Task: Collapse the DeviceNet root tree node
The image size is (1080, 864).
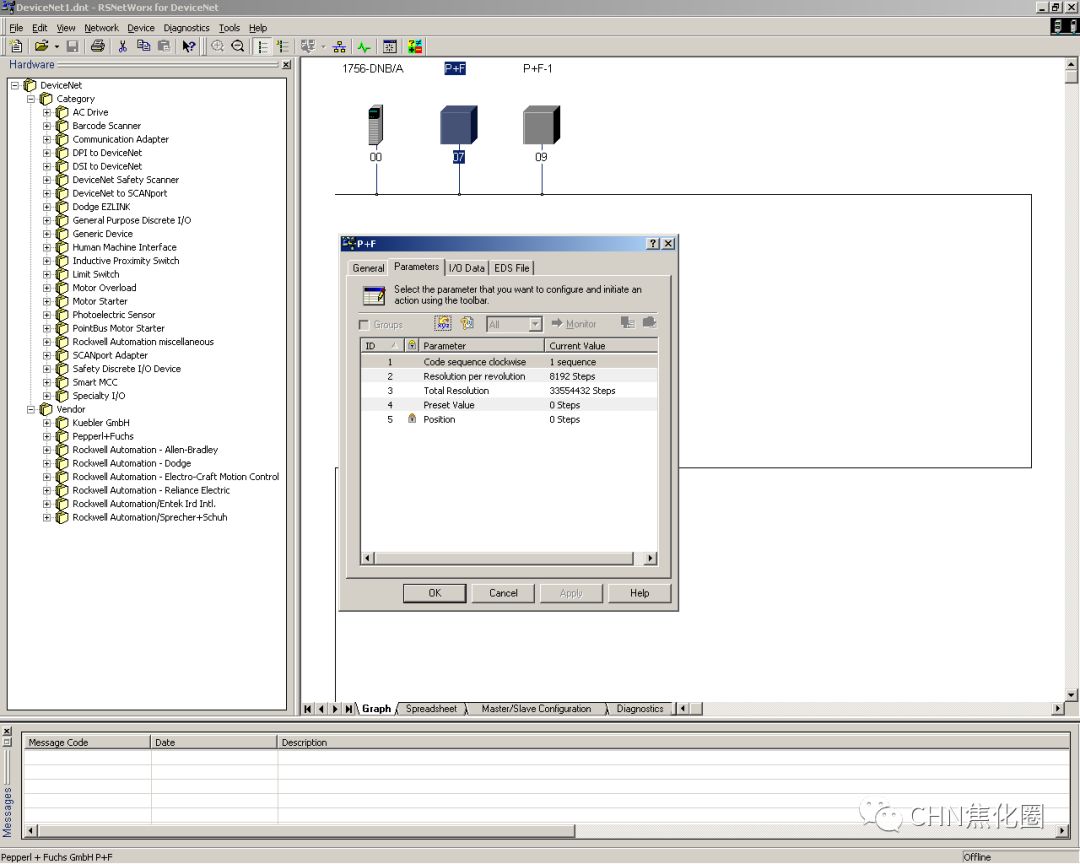Action: click(x=14, y=85)
